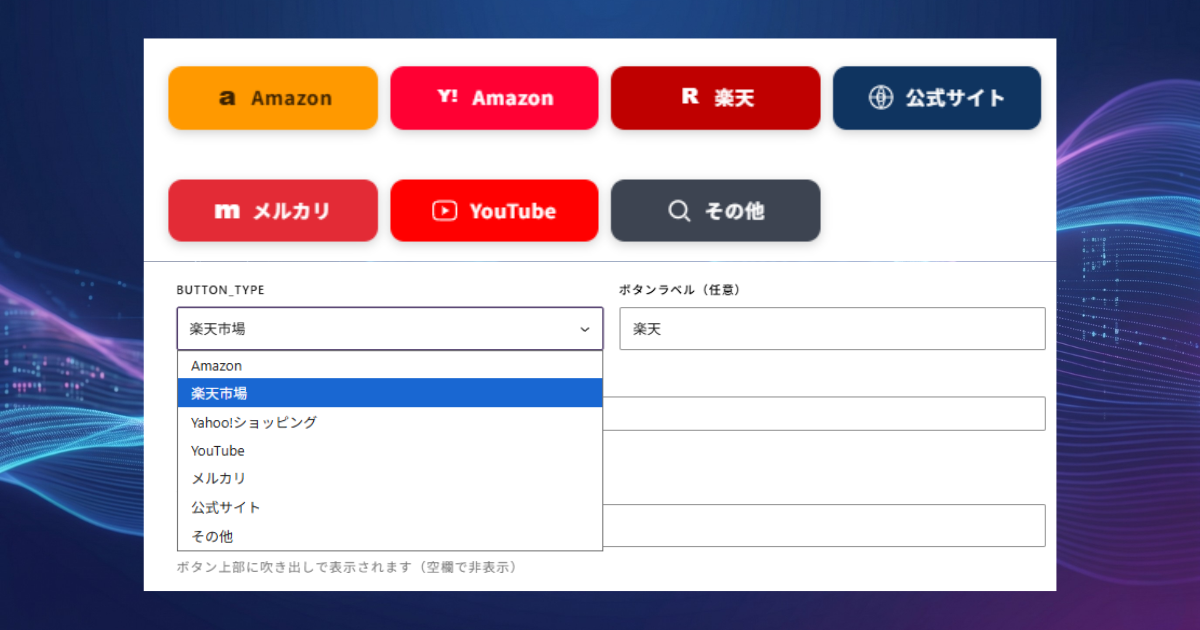Click the globe icon on 公式サイト
Screen dimensions: 1200x630
tap(880, 98)
